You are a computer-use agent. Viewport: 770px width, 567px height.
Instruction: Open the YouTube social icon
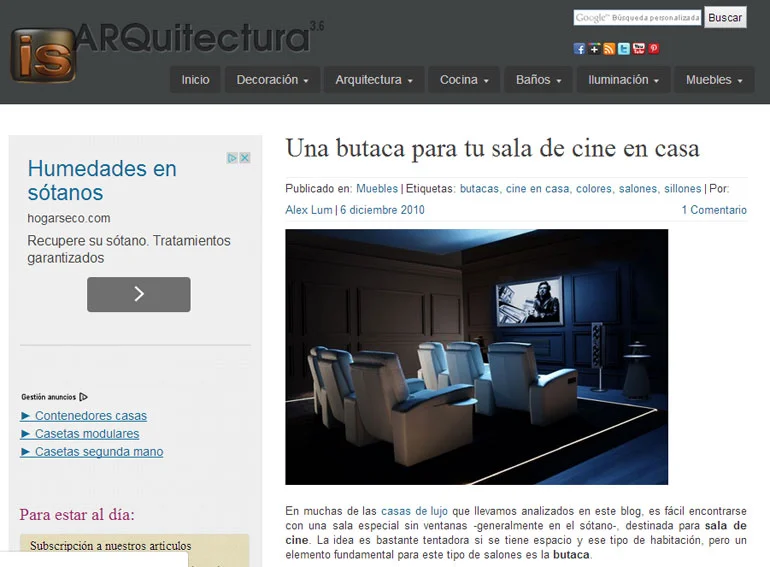pos(638,49)
